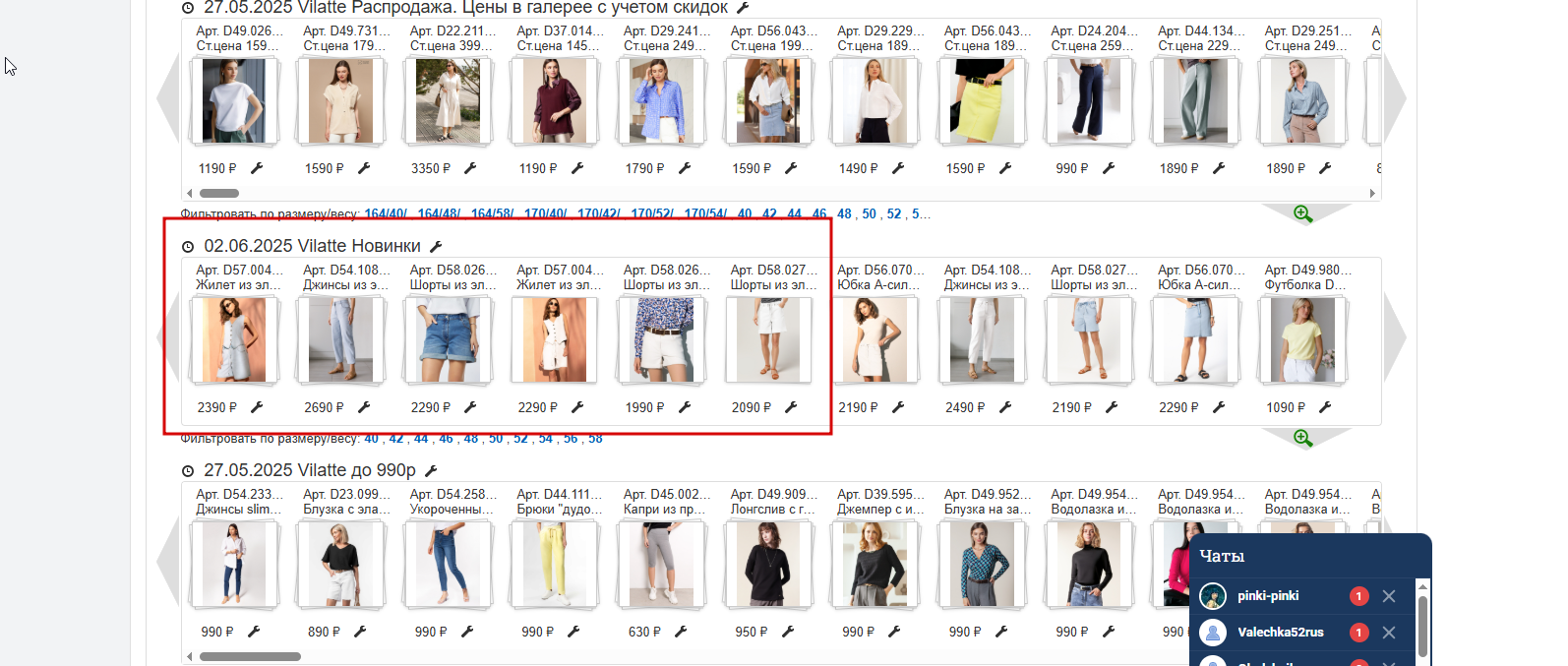Open the pinki-pinki chat avatar
The width and height of the screenshot is (1568, 666).
click(1213, 596)
